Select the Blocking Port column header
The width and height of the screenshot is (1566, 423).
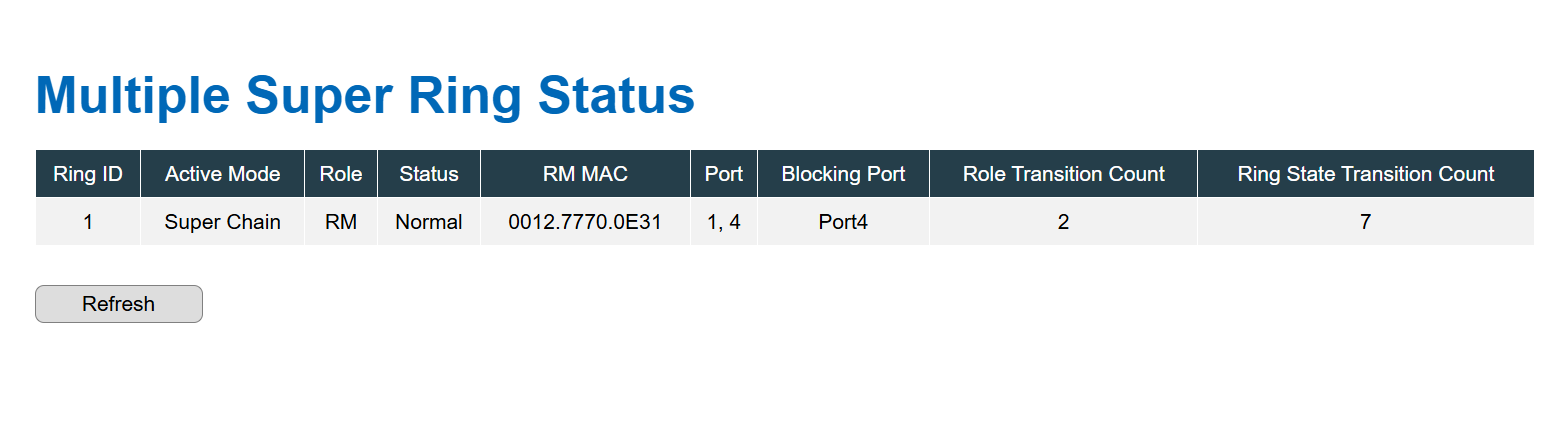tap(843, 174)
